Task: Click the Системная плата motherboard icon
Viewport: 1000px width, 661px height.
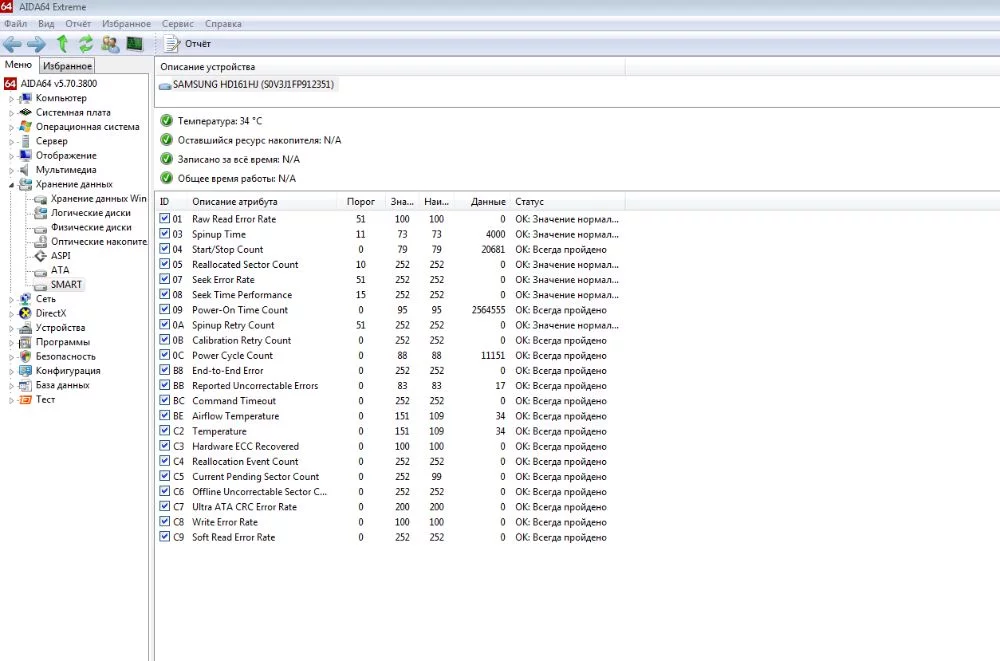Action: point(26,112)
